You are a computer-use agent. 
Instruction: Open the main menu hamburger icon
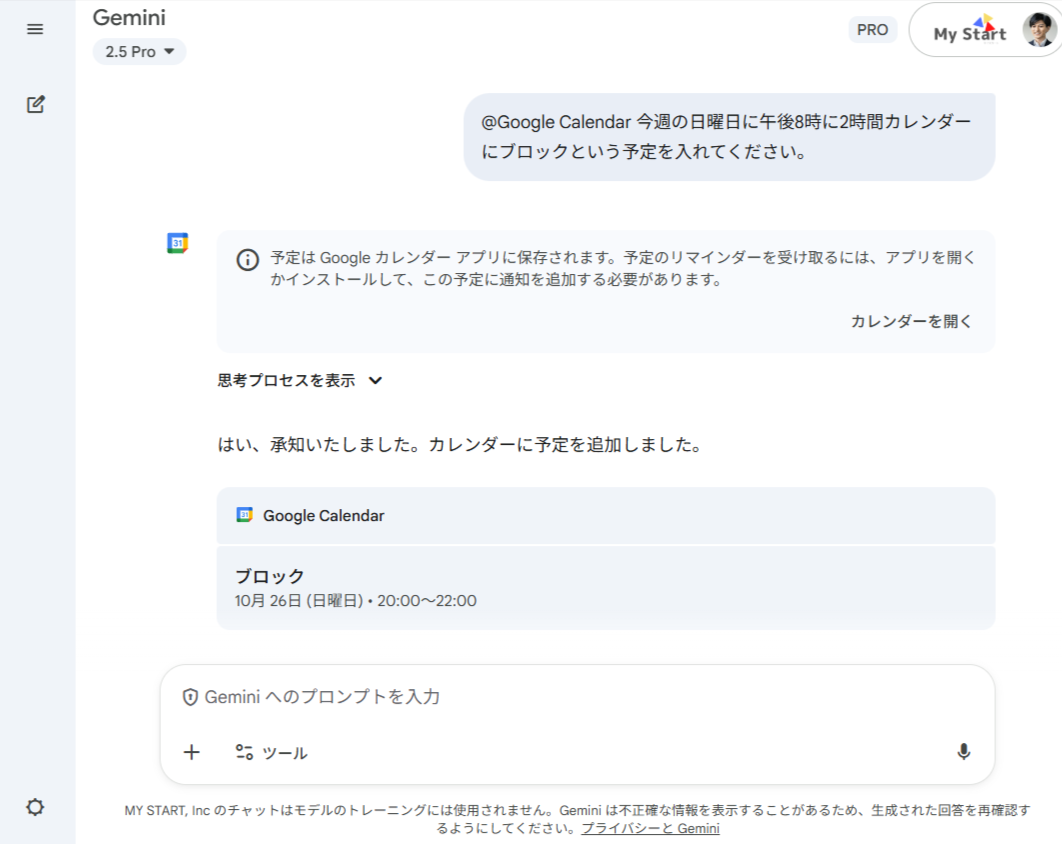point(35,29)
